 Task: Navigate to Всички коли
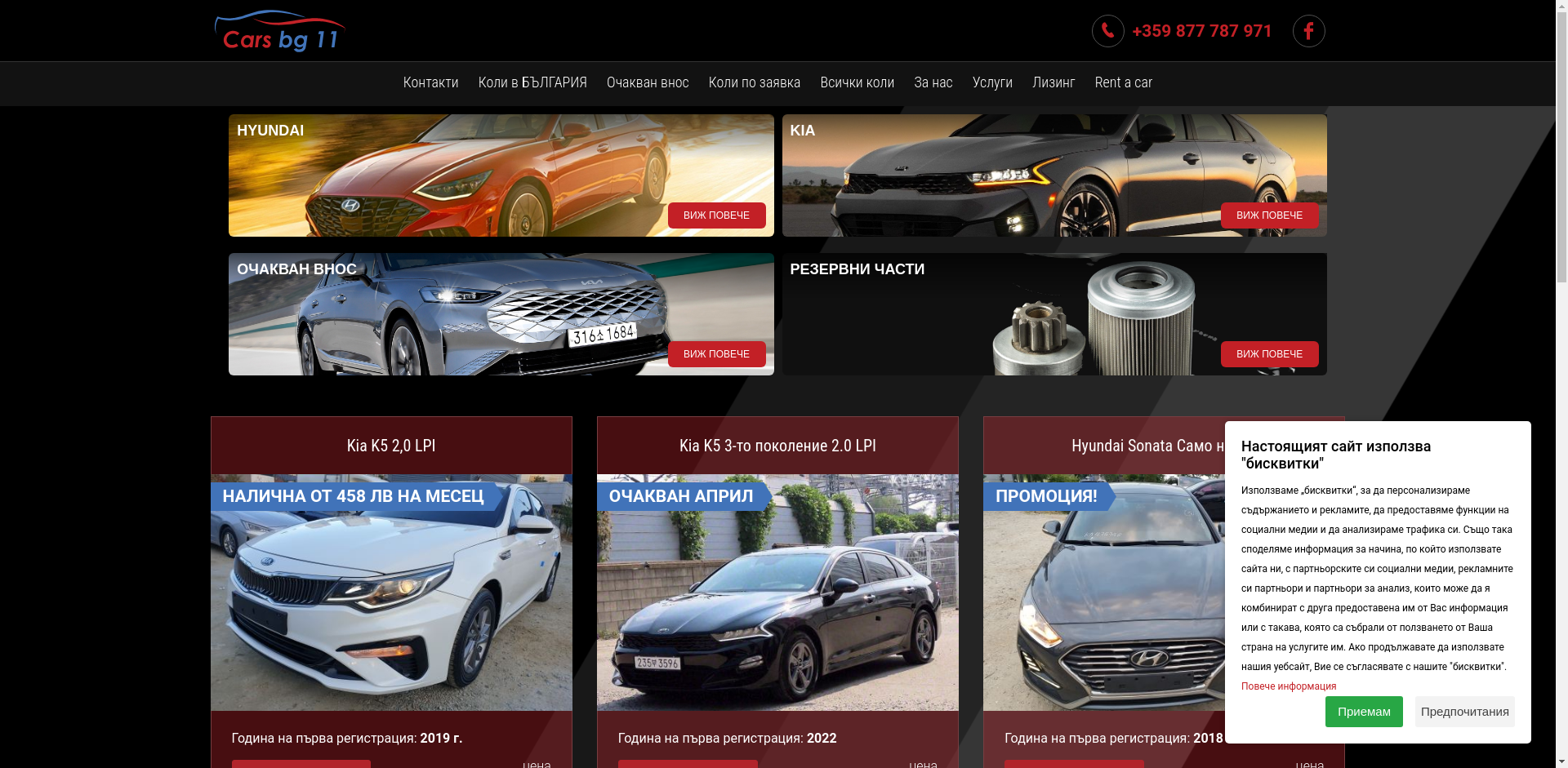click(857, 82)
